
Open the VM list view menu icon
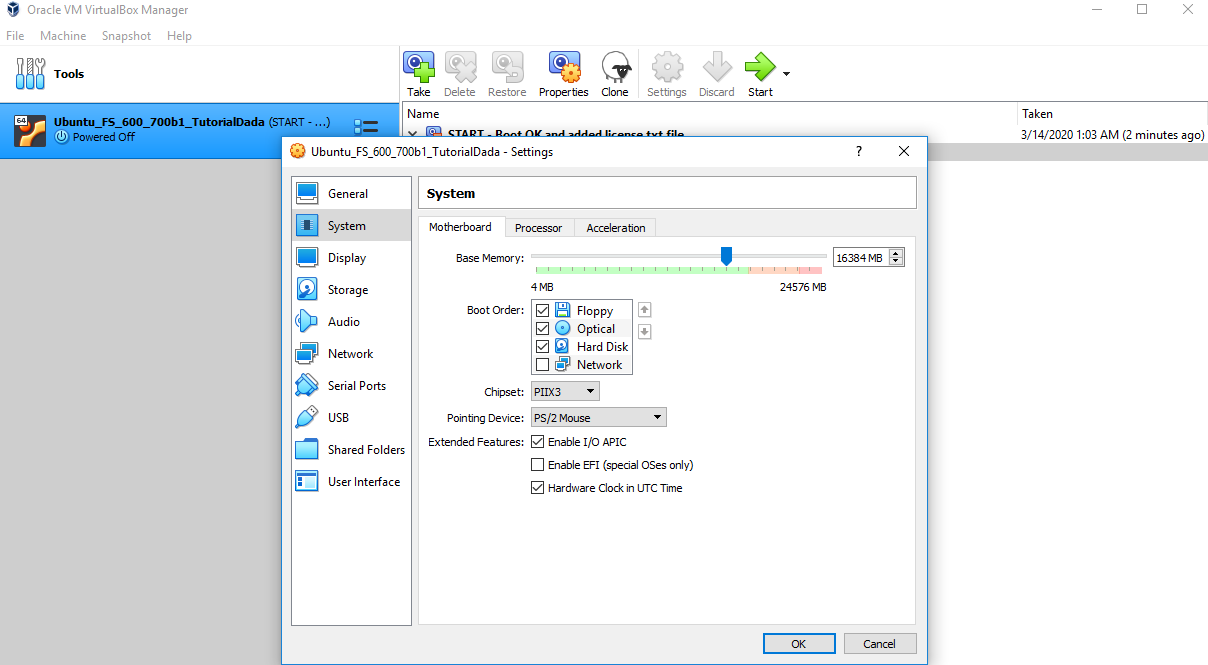(366, 128)
